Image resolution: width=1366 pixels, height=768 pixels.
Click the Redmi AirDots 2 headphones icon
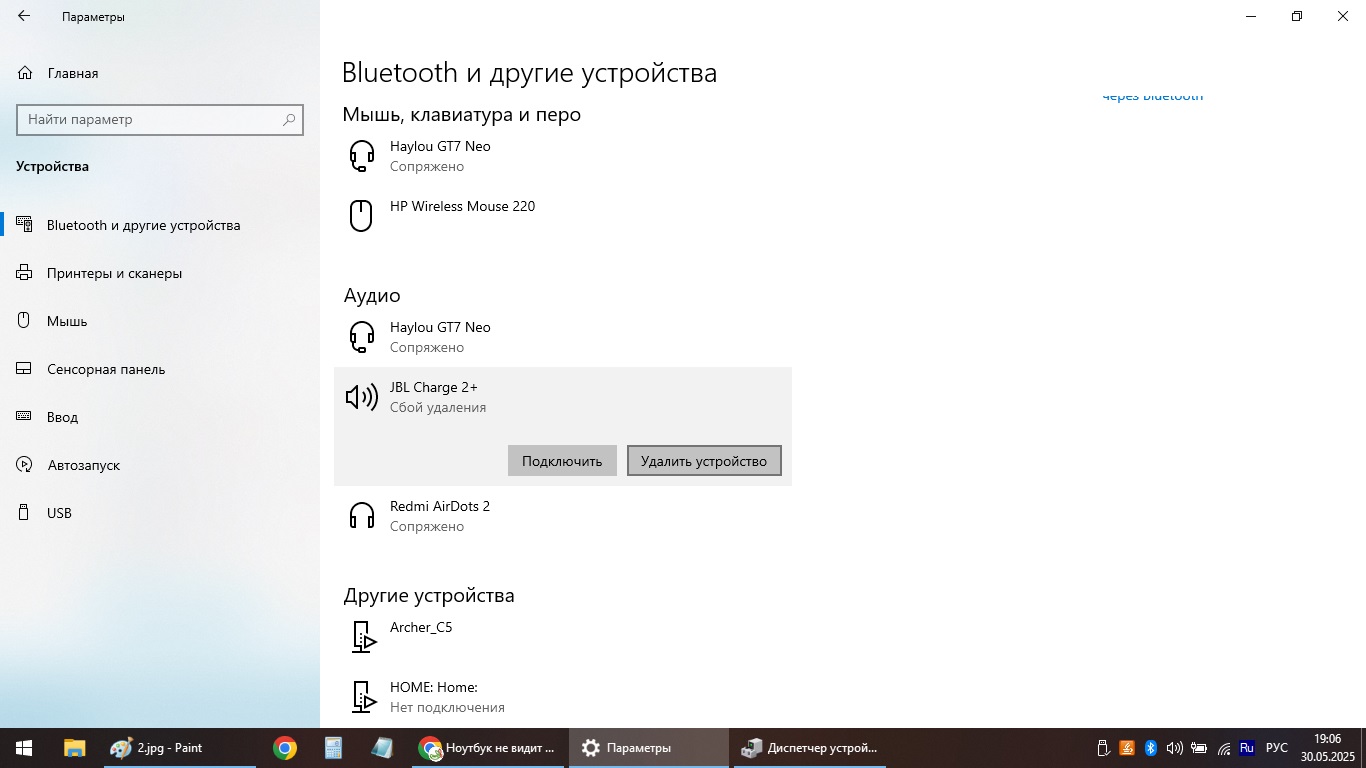click(x=361, y=516)
